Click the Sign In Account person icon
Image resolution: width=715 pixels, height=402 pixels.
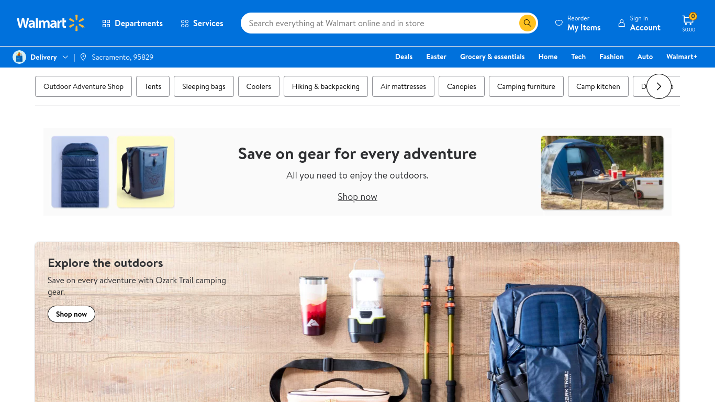click(622, 23)
